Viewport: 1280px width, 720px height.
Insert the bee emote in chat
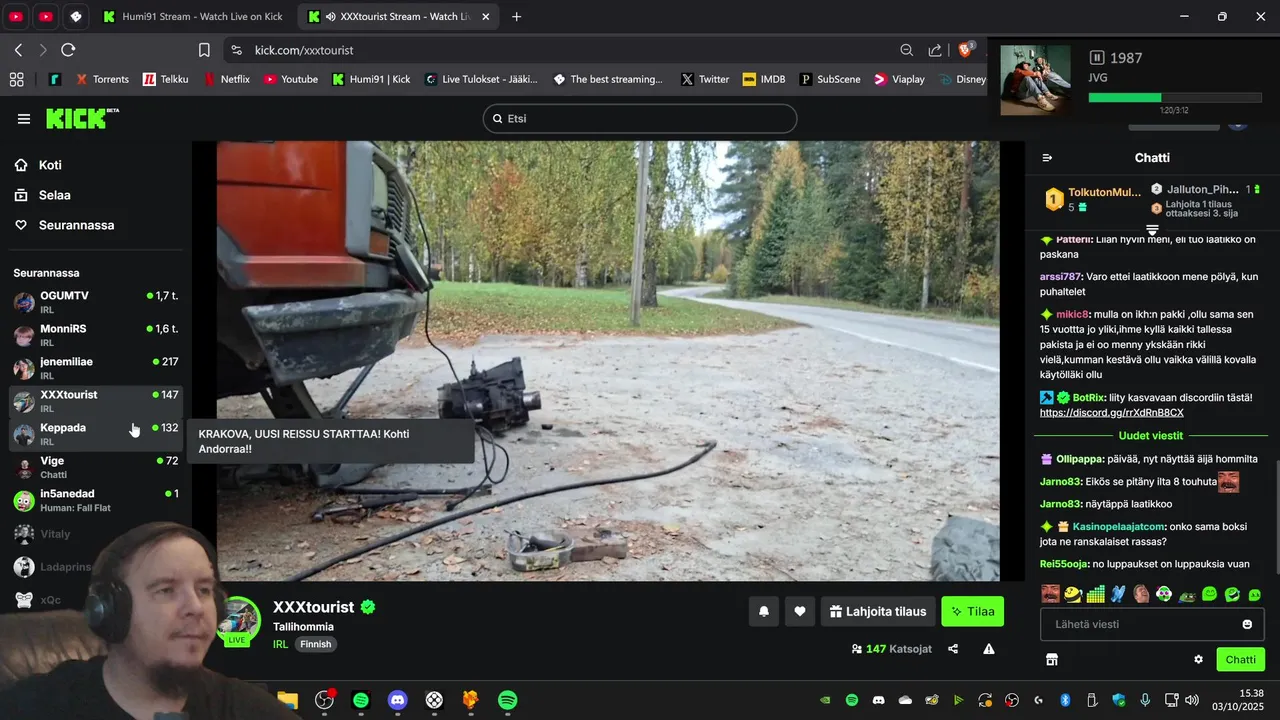click(x=1073, y=594)
